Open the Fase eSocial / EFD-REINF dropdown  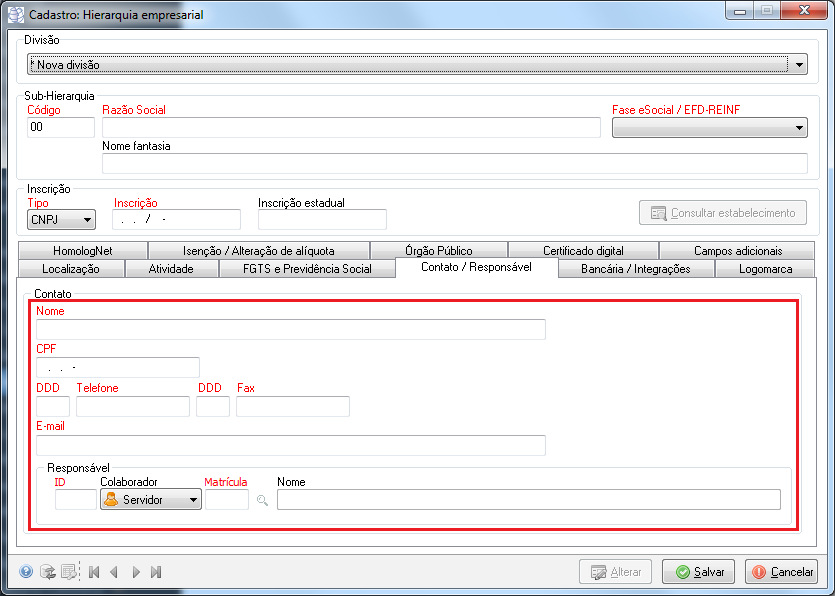799,128
